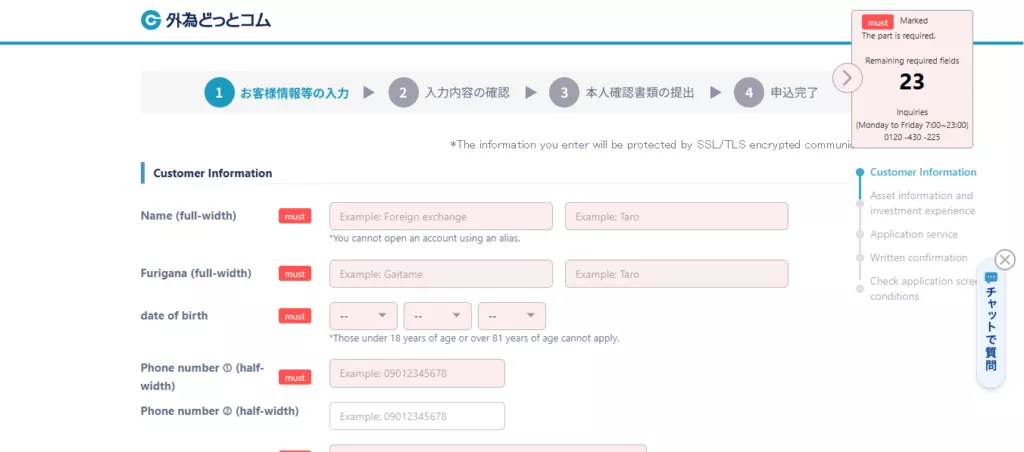This screenshot has width=1024, height=452.
Task: Click step 3 circle in progress bar
Action: tap(564, 93)
